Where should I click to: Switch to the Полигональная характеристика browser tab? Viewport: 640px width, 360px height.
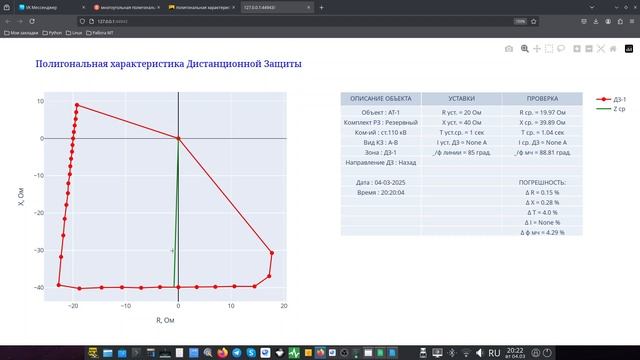[x=201, y=7]
